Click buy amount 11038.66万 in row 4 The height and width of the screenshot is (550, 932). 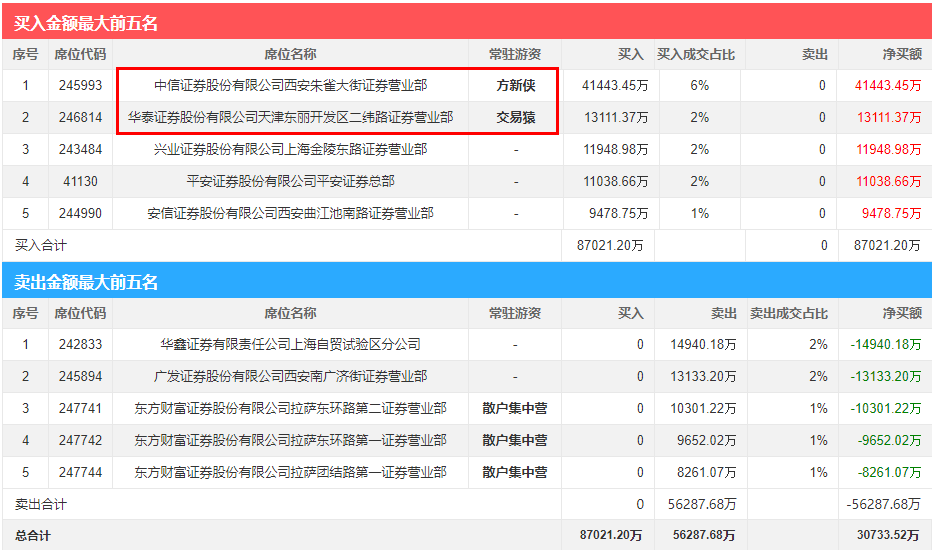pos(616,182)
